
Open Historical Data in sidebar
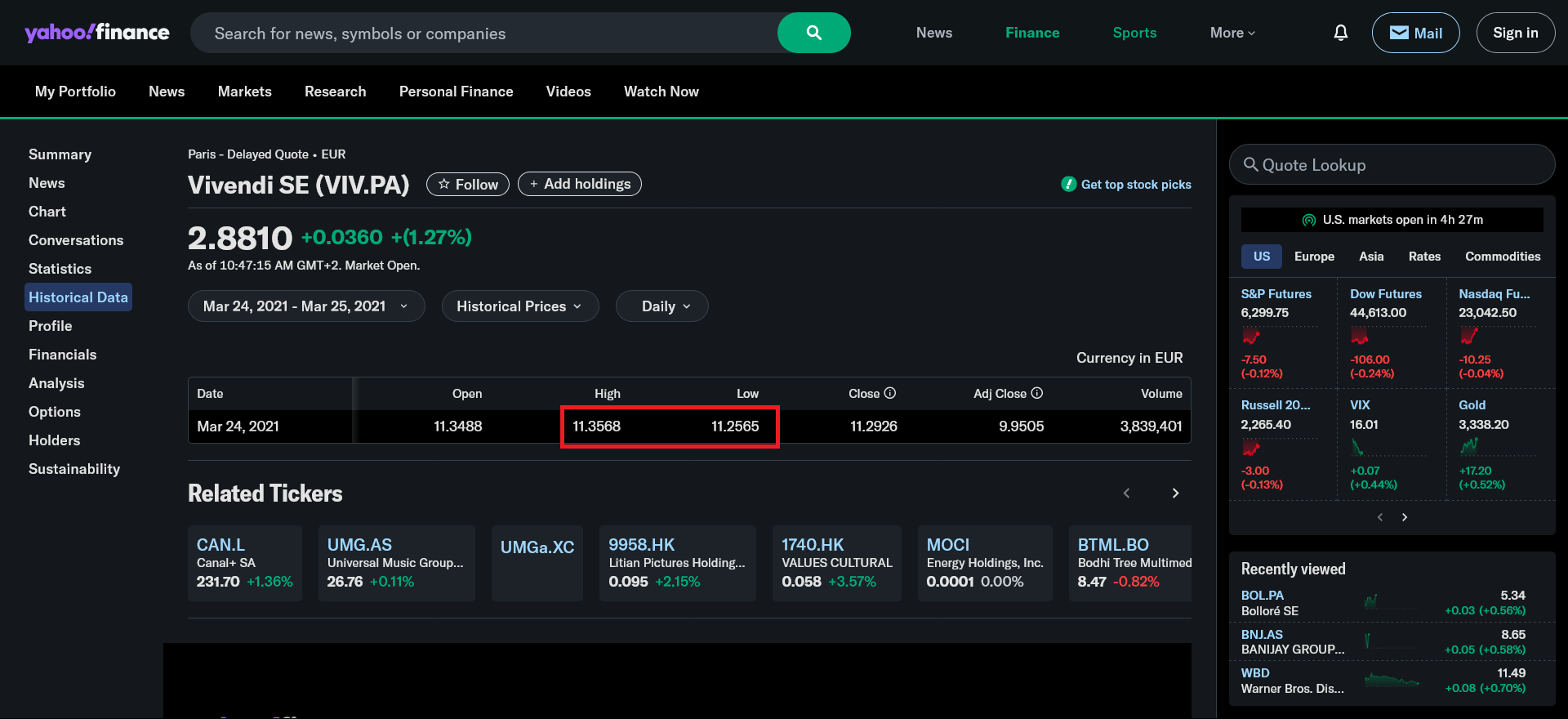[x=78, y=297]
